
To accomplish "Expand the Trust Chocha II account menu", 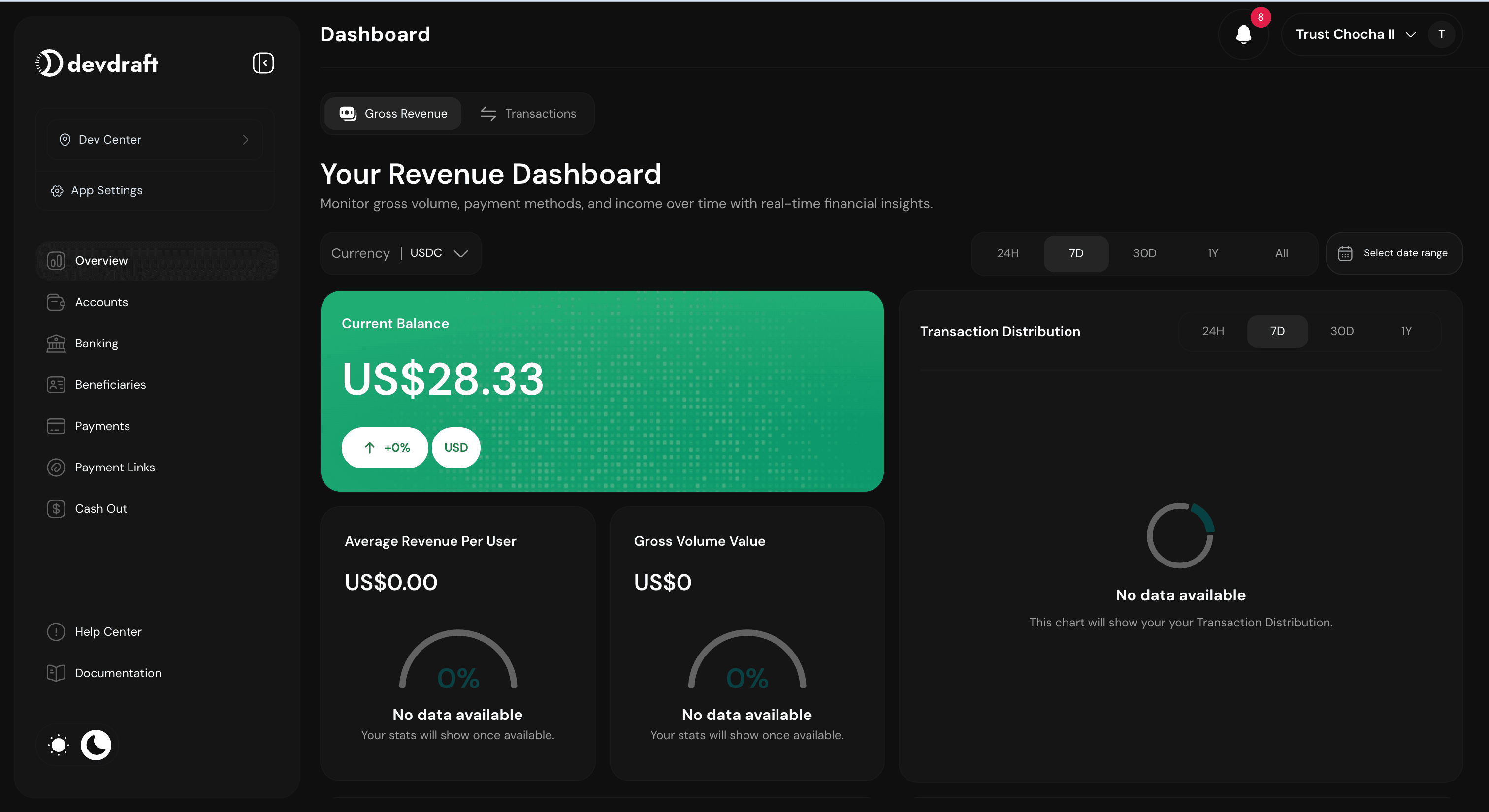I will (x=1354, y=34).
